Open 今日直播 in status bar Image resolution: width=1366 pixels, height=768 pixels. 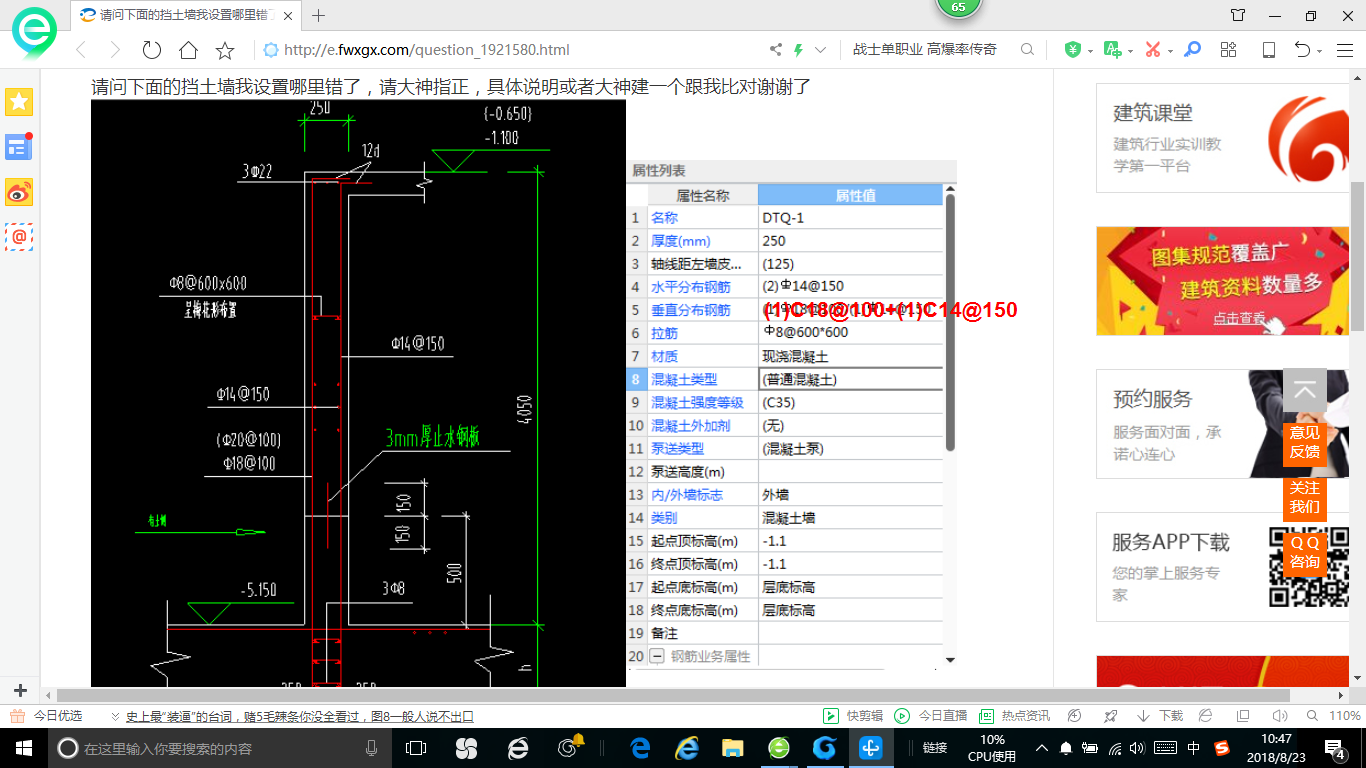coord(931,716)
